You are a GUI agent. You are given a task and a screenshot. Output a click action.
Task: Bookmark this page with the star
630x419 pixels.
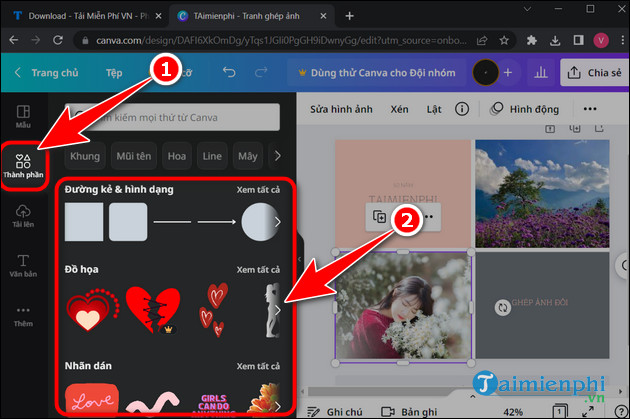tap(504, 40)
